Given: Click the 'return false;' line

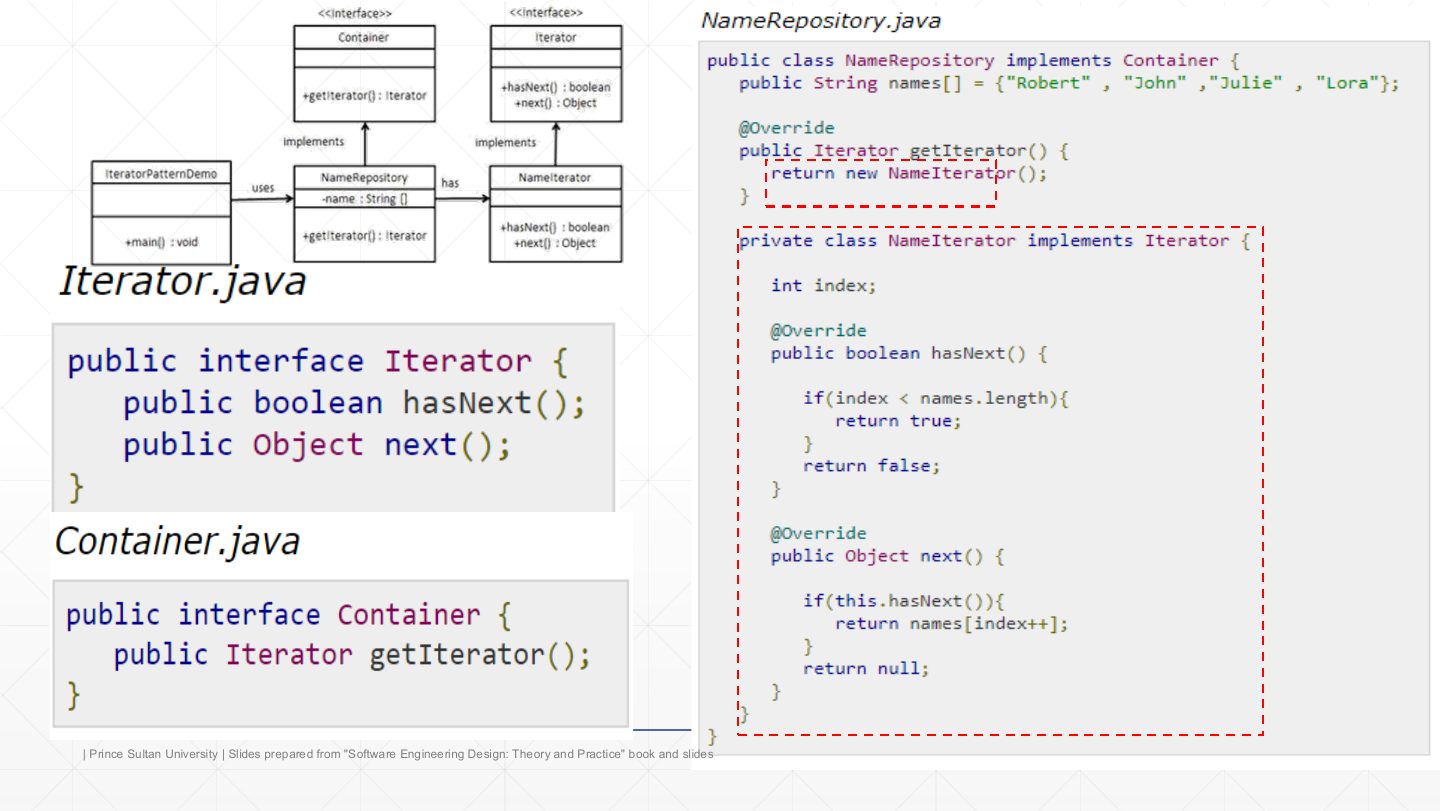Looking at the screenshot, I should (x=872, y=465).
